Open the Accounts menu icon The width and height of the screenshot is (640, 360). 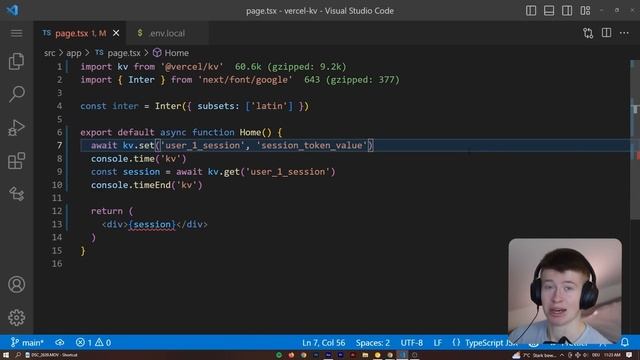(16, 284)
